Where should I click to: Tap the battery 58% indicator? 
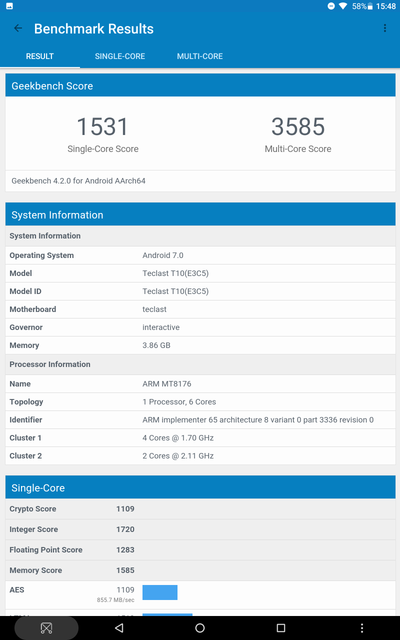pyautogui.click(x=362, y=6)
